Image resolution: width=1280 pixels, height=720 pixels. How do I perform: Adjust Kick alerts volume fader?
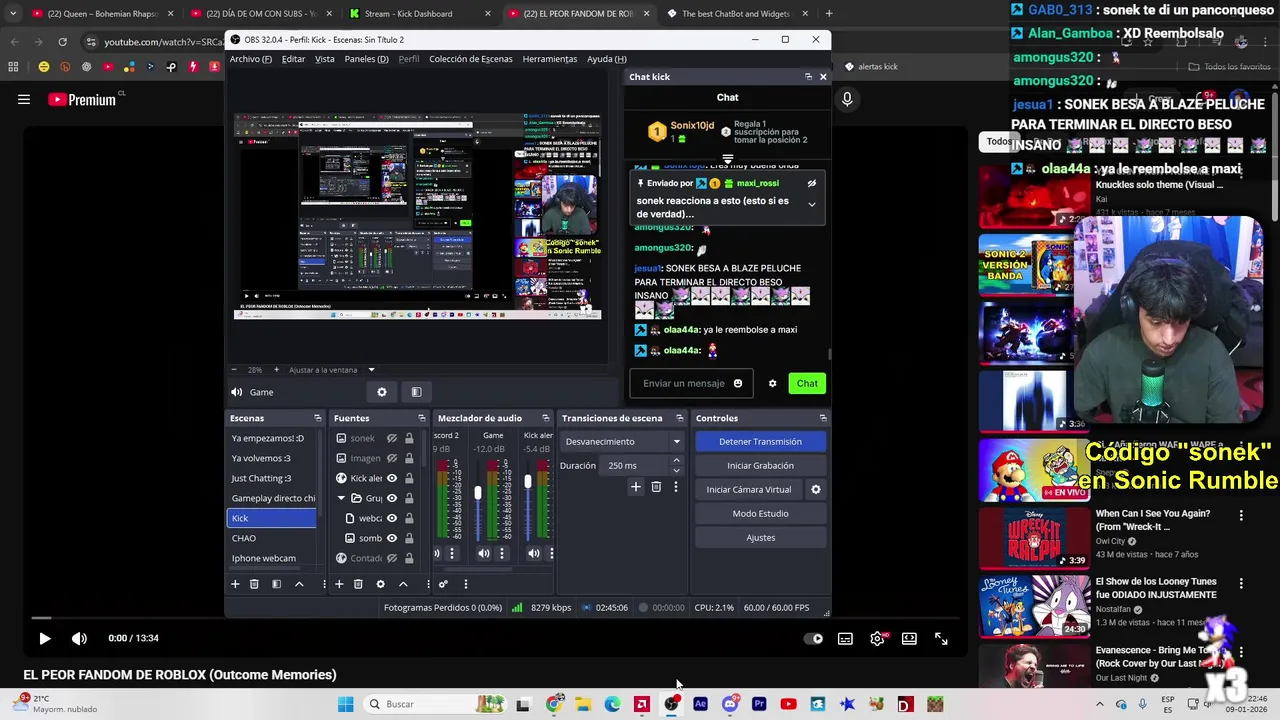click(528, 481)
